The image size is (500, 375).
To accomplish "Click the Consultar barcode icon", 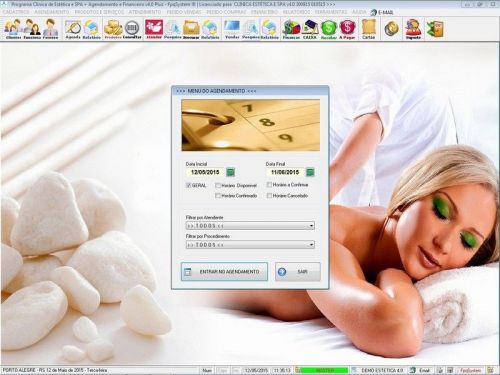I will [132, 29].
